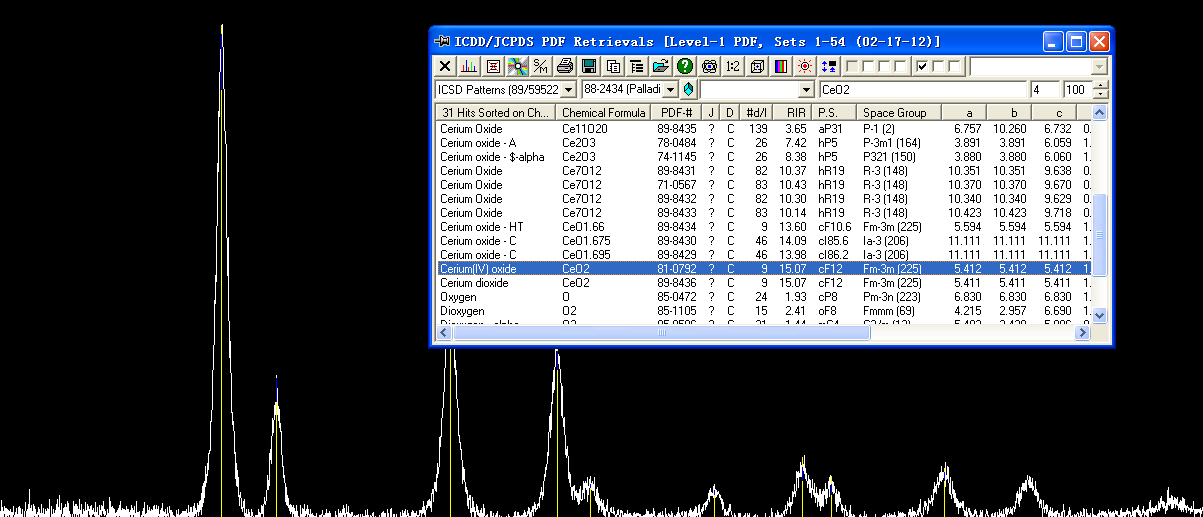Select the 'Dioxygen' row with PDF 85-1105
The width and height of the screenshot is (1203, 517).
pos(764,311)
